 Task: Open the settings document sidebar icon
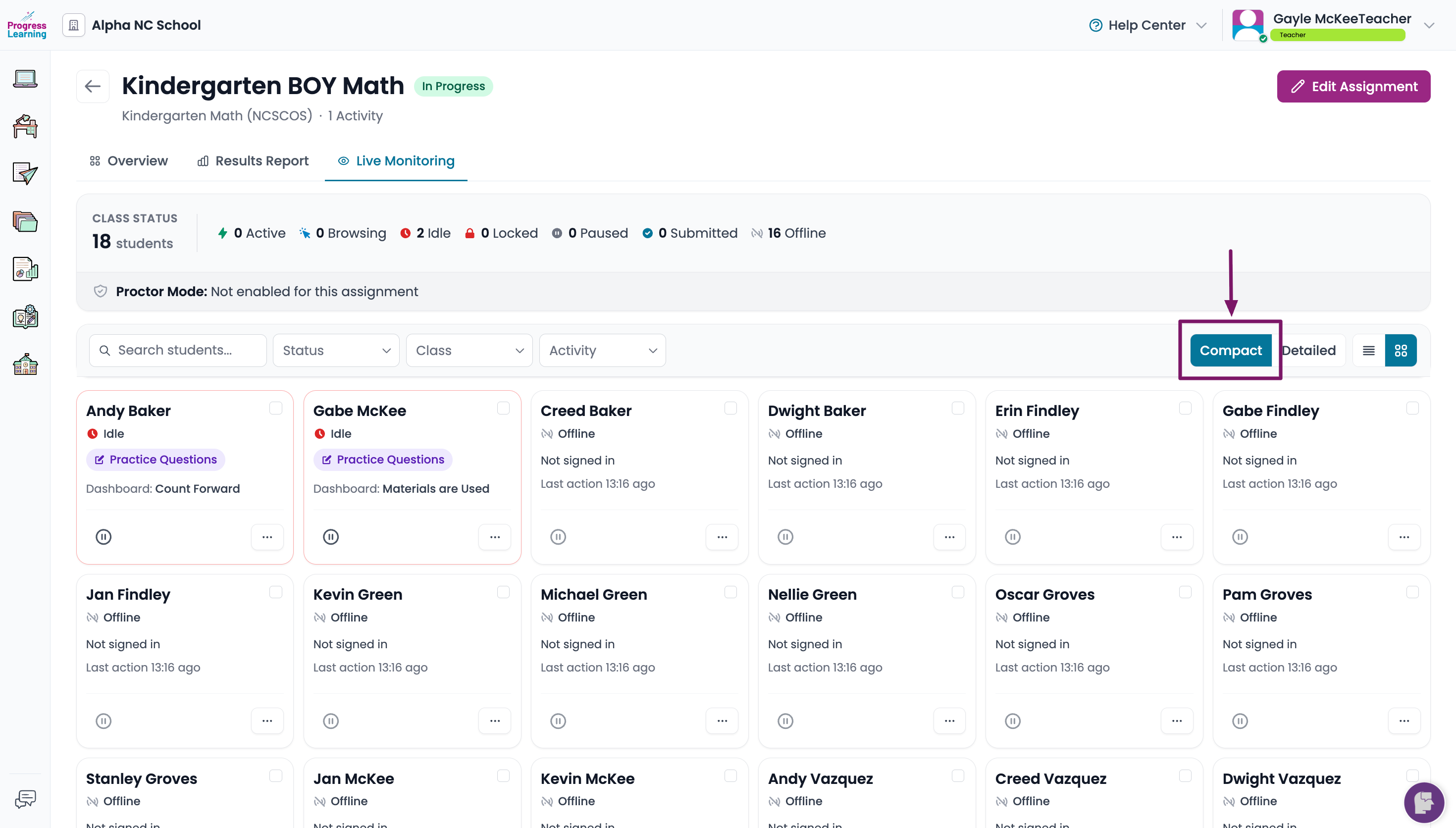coord(25,317)
